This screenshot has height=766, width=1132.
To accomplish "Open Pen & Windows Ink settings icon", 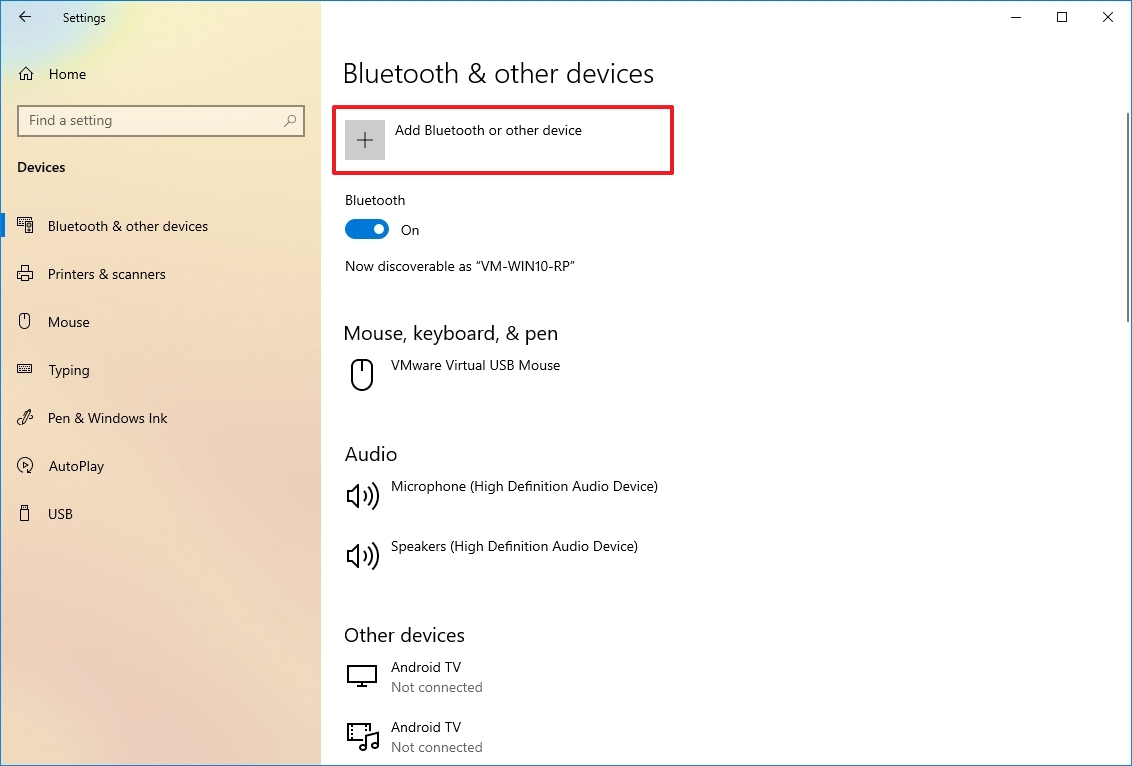I will tap(25, 418).
